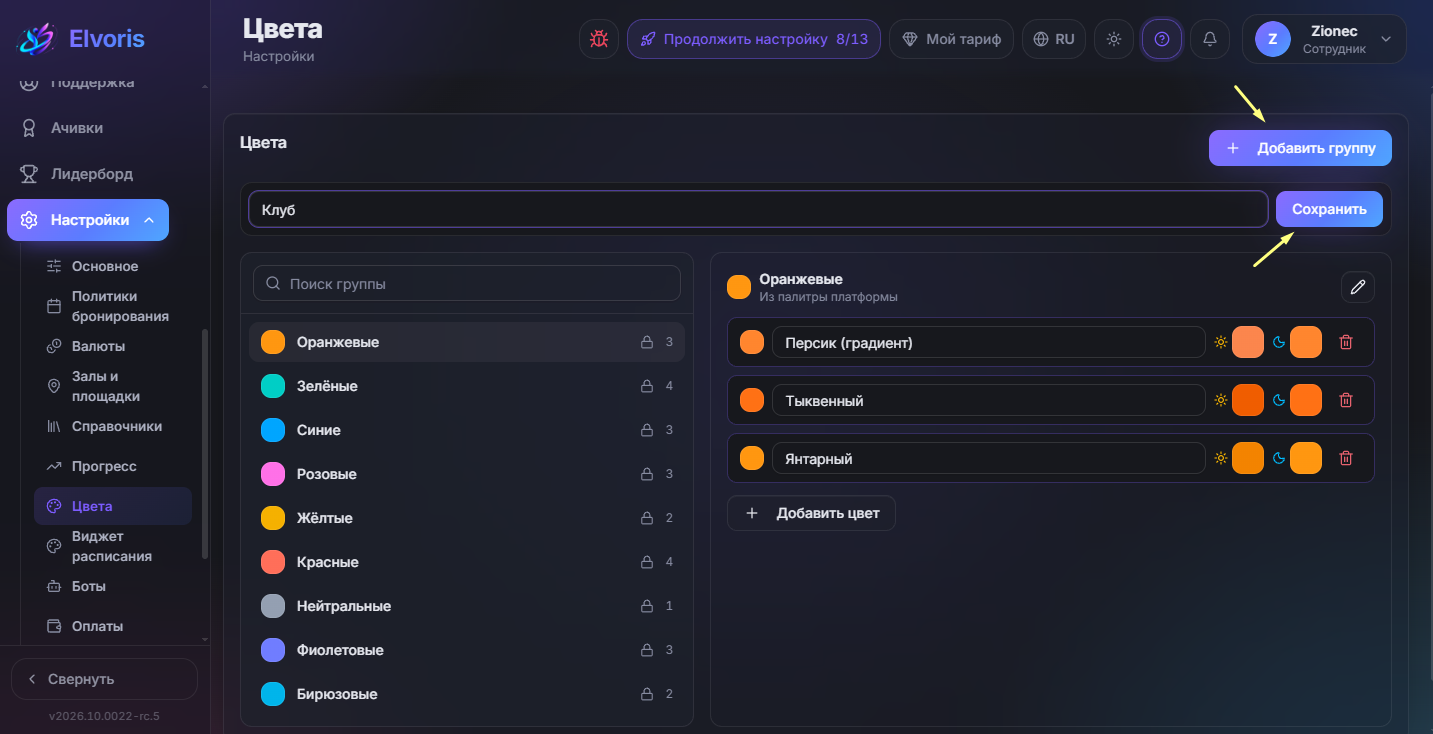Click the Elvoris logo icon
This screenshot has height=734, width=1433.
(37, 39)
